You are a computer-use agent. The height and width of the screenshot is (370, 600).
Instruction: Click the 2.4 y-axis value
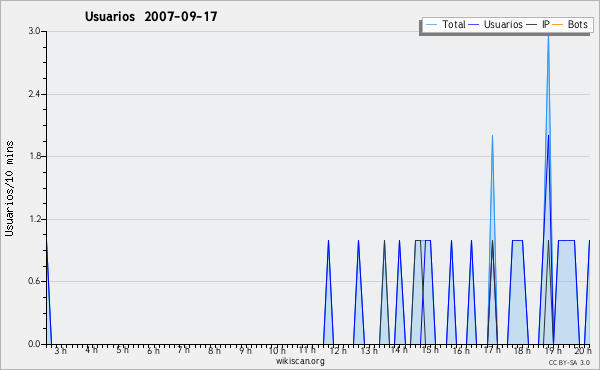coord(34,94)
